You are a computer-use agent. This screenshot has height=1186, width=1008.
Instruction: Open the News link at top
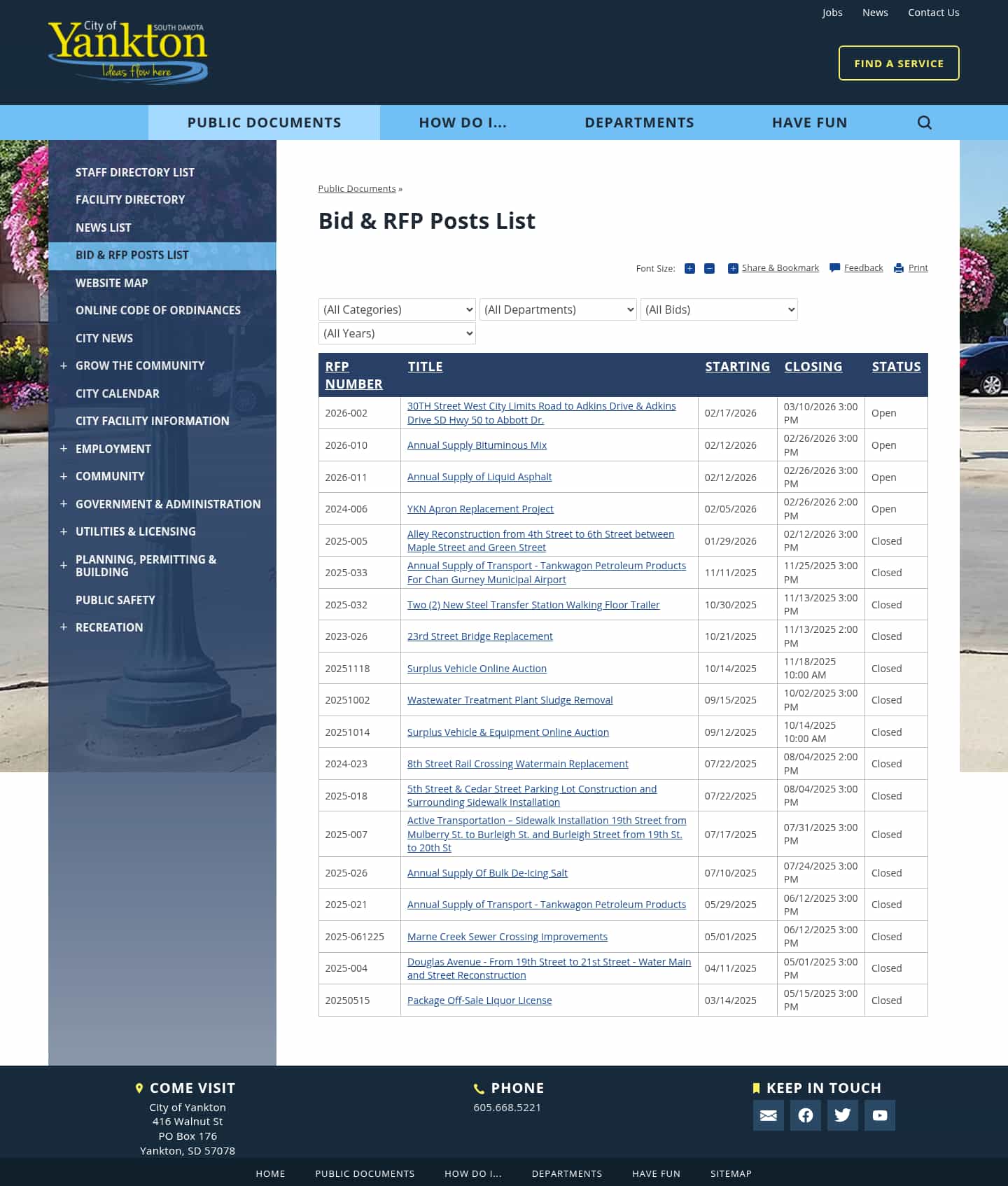coord(875,13)
